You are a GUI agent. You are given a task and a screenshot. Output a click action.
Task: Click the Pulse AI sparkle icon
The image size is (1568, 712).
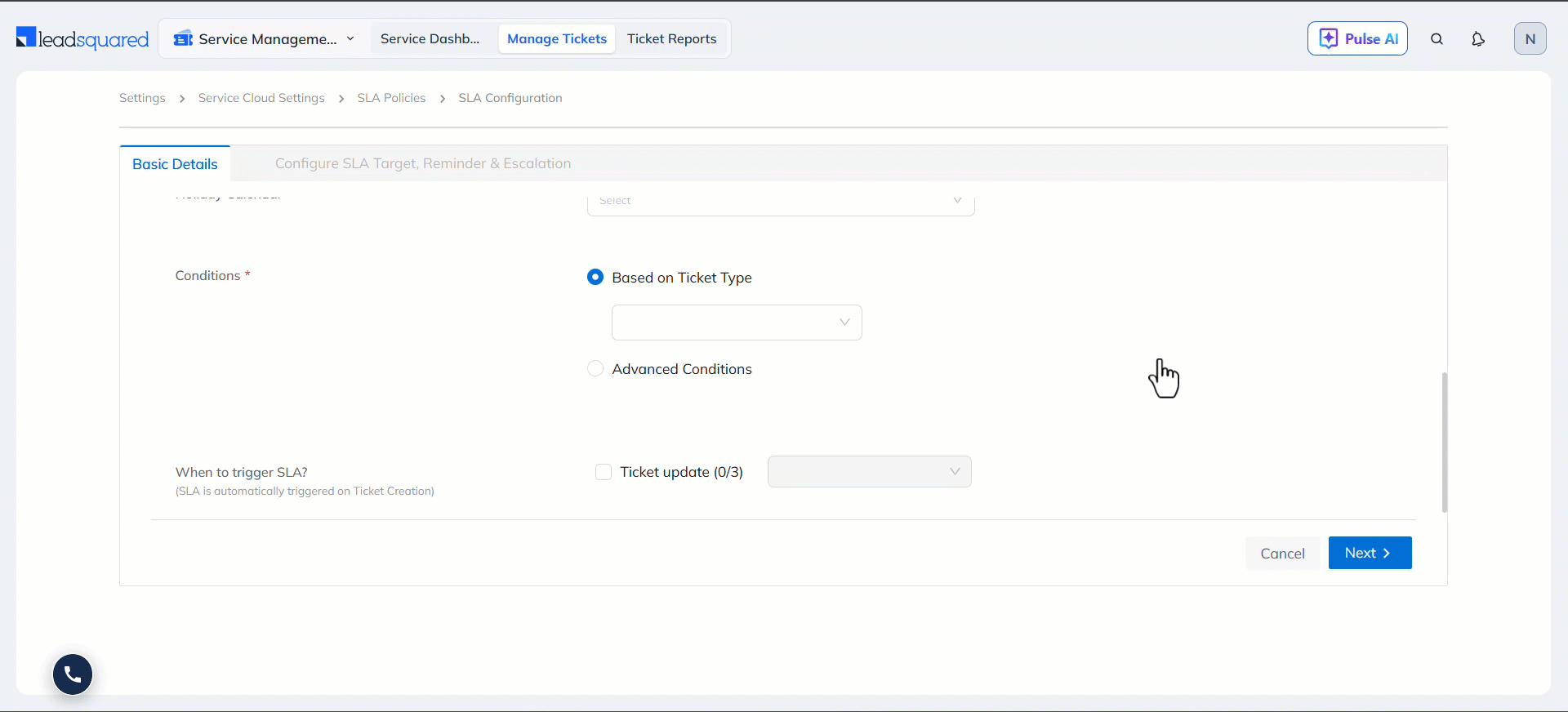[1329, 38]
